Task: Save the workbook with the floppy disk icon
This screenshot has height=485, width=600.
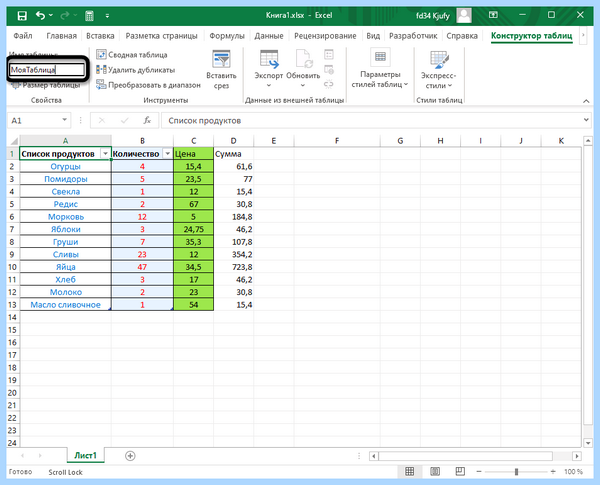Action: tap(22, 16)
